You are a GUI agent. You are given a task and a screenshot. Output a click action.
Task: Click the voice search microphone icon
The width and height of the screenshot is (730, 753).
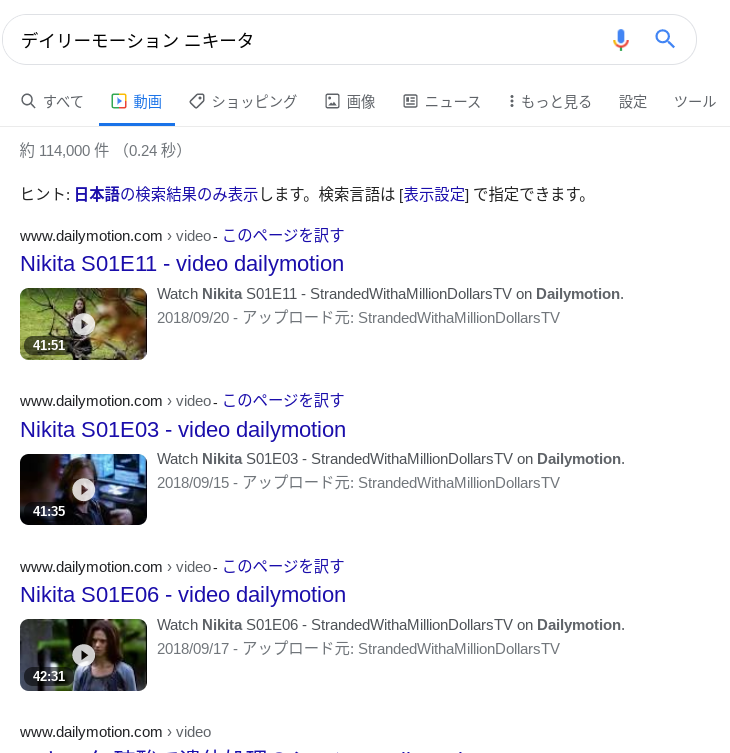pos(620,39)
